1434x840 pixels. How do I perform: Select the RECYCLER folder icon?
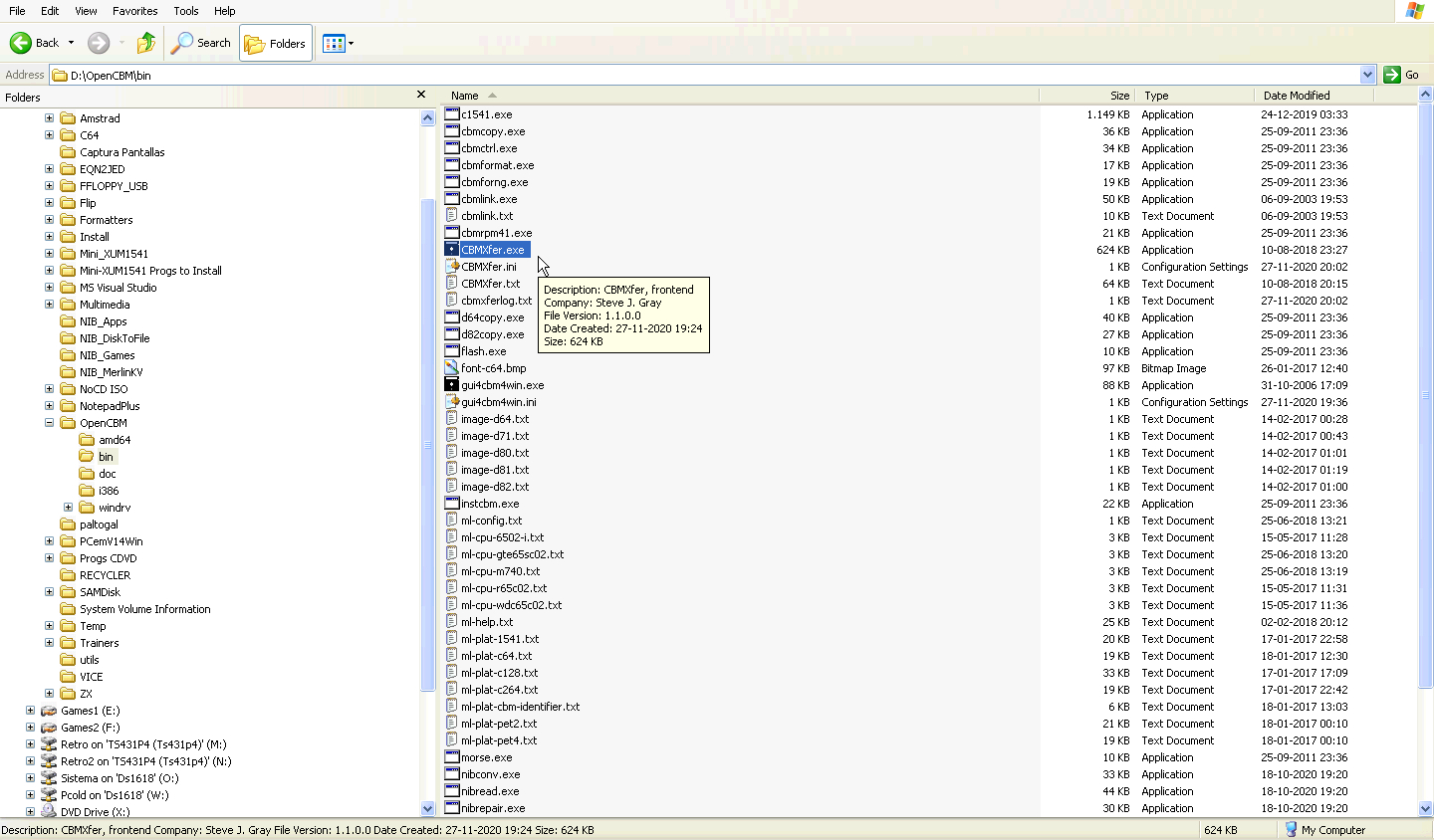pyautogui.click(x=68, y=575)
